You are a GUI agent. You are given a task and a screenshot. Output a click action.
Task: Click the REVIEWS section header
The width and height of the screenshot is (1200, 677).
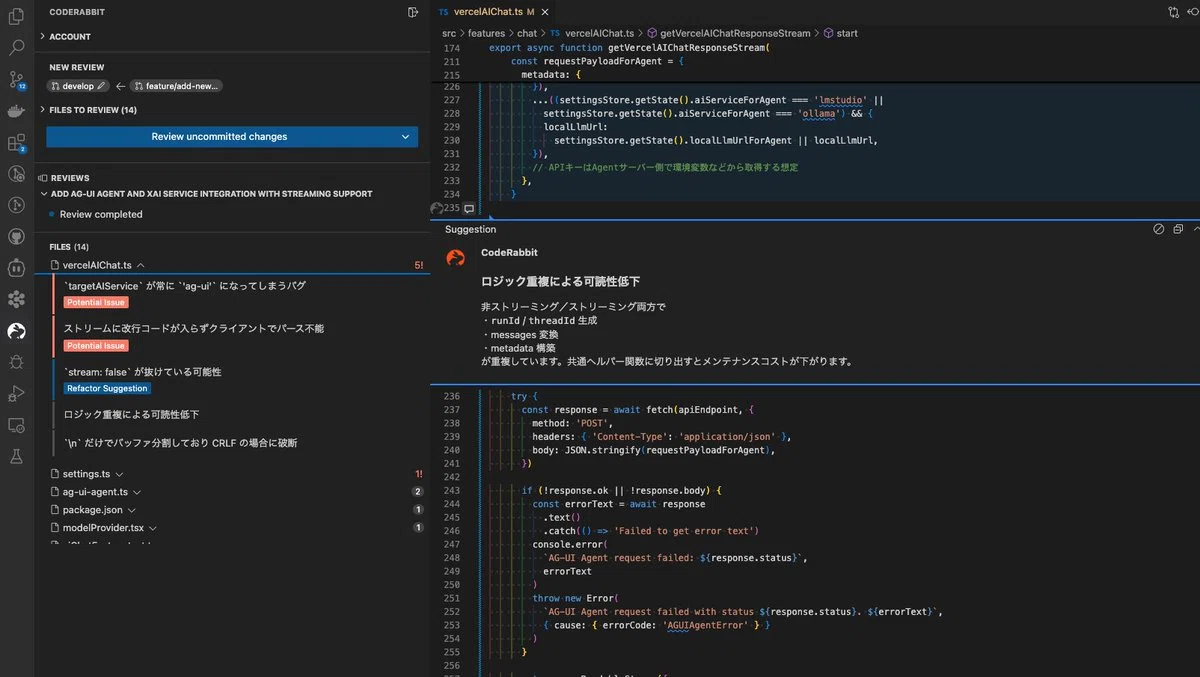pos(70,178)
